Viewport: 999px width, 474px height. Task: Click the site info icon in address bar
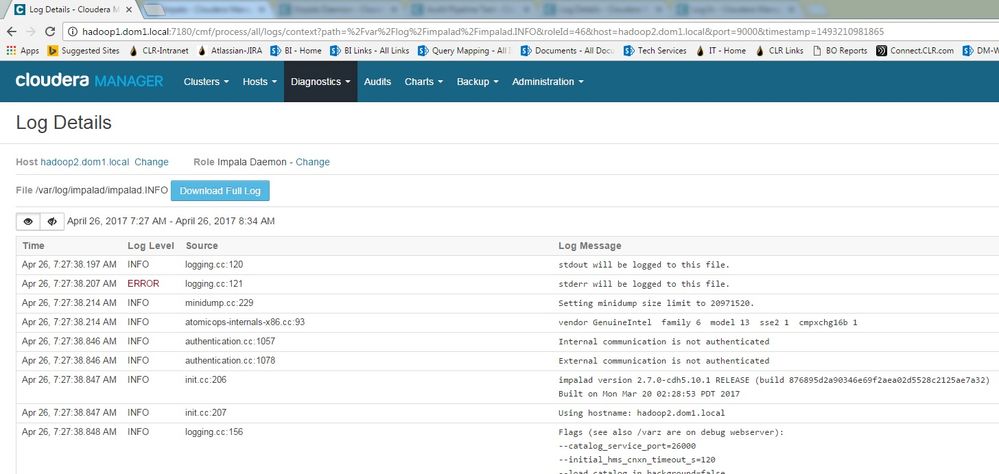[x=73, y=31]
